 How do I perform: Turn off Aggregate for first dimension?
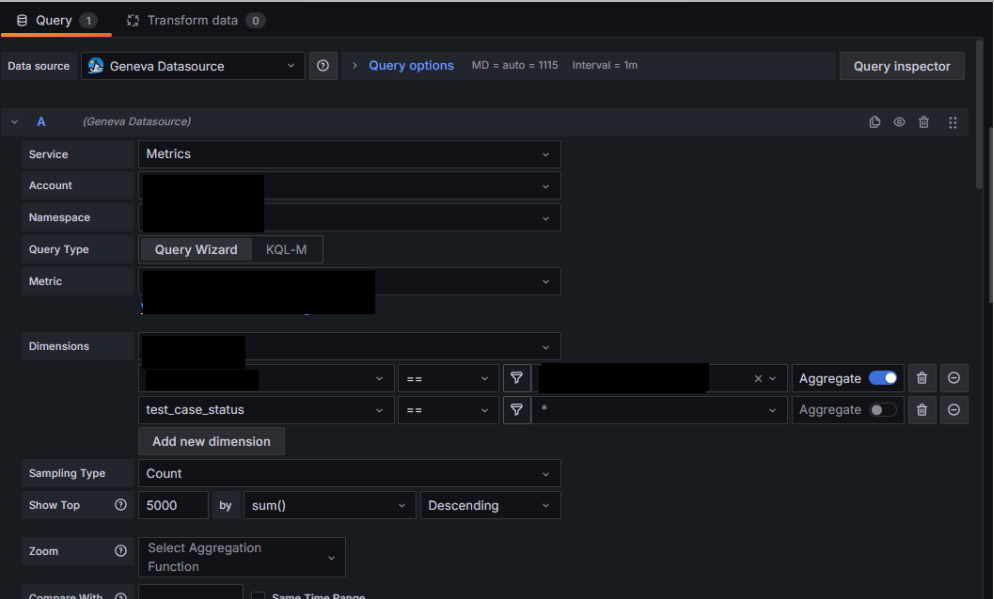(x=882, y=378)
